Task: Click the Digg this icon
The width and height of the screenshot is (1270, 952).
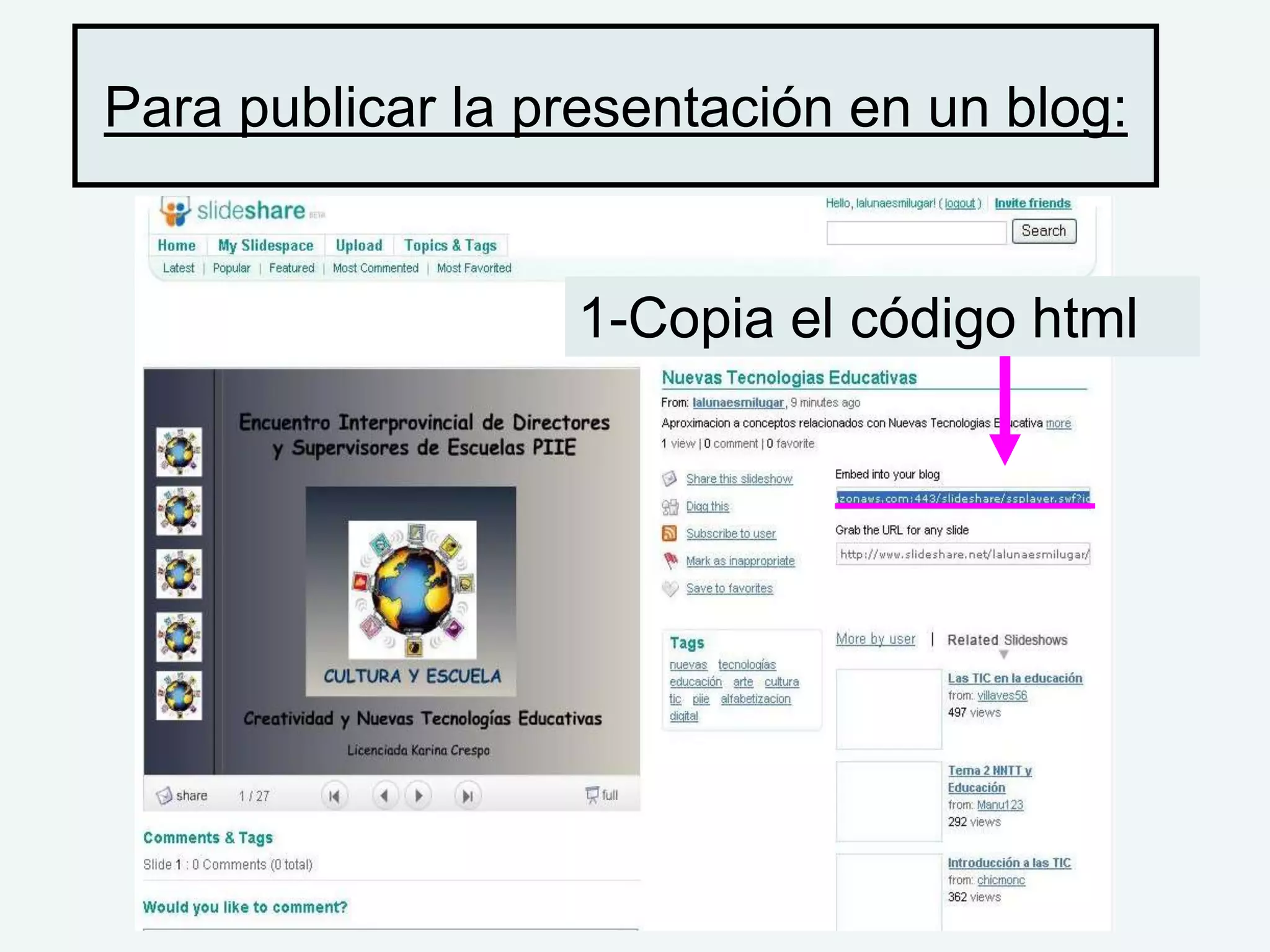Action: click(670, 506)
